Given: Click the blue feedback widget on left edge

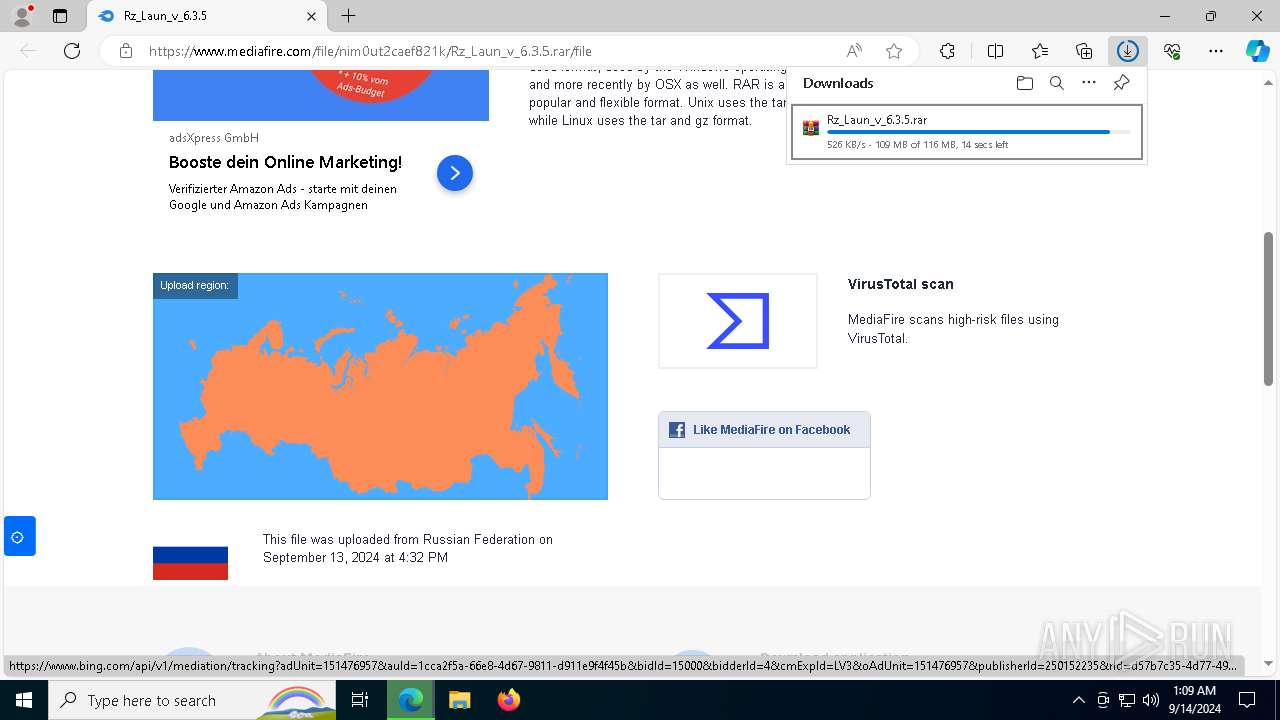Looking at the screenshot, I should (x=19, y=537).
